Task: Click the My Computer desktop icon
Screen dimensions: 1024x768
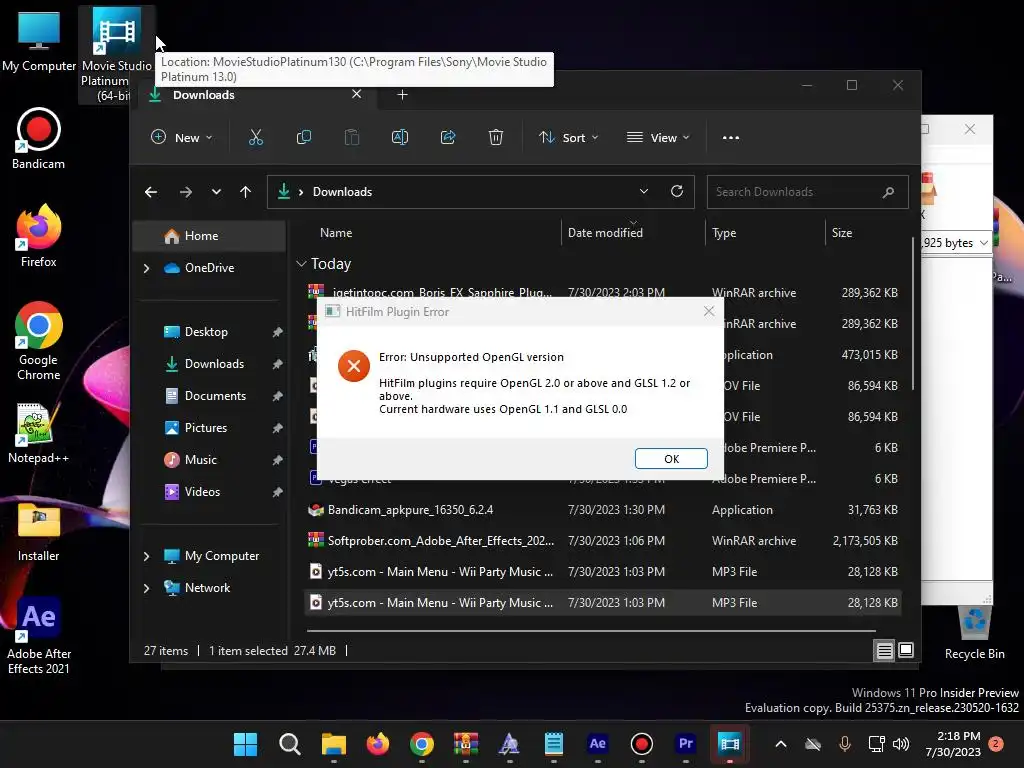Action: [x=39, y=41]
